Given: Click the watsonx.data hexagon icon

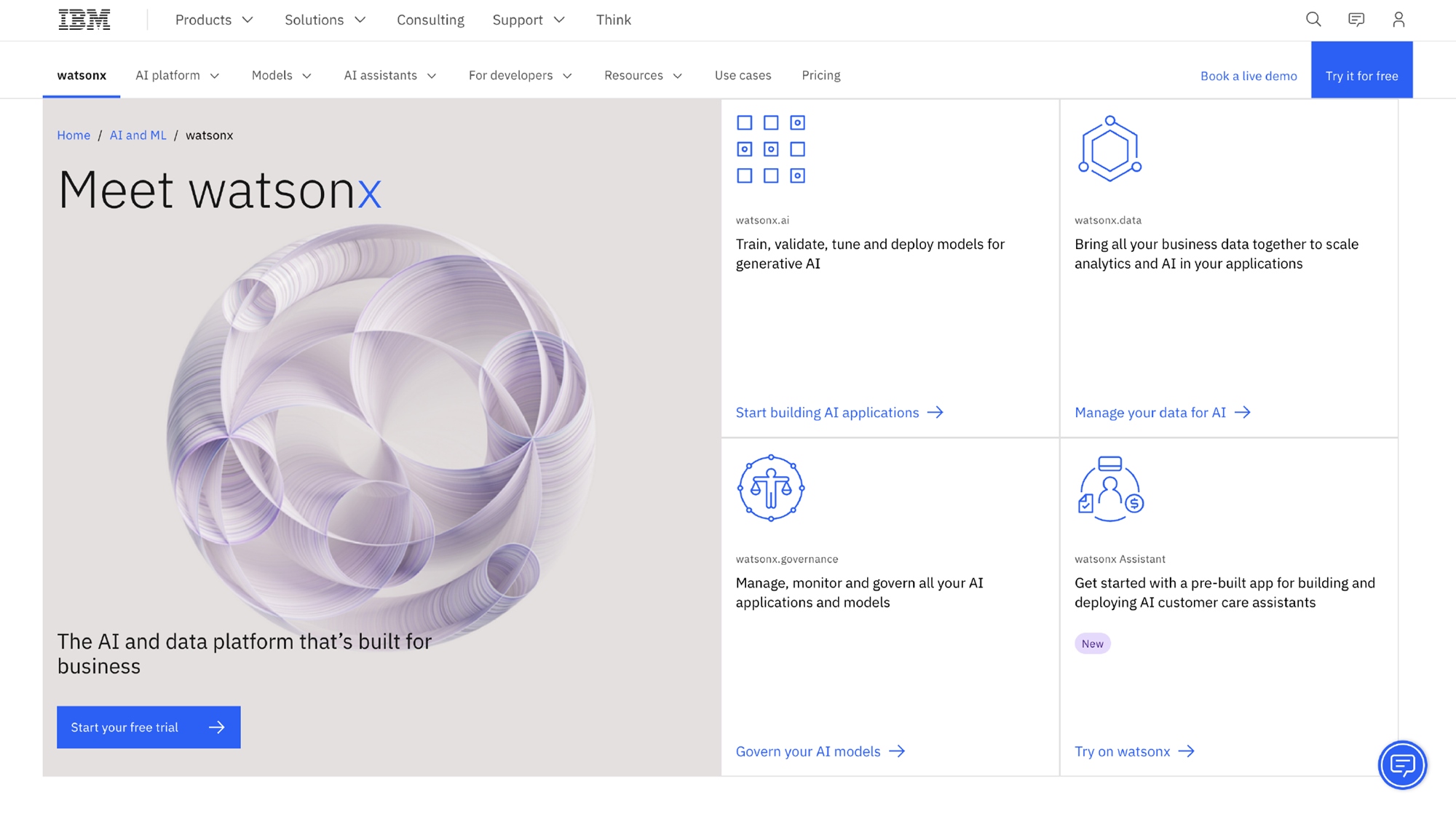Looking at the screenshot, I should tap(1109, 149).
